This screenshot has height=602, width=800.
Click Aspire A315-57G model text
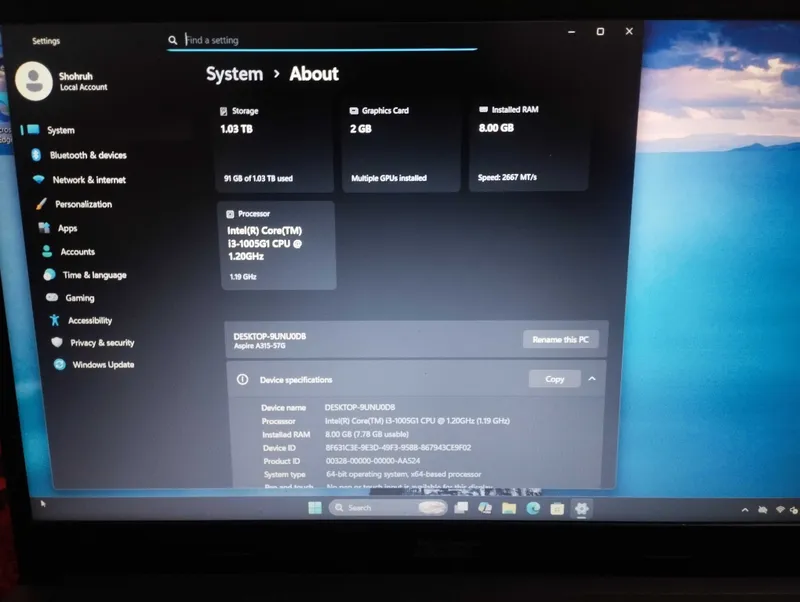click(260, 346)
